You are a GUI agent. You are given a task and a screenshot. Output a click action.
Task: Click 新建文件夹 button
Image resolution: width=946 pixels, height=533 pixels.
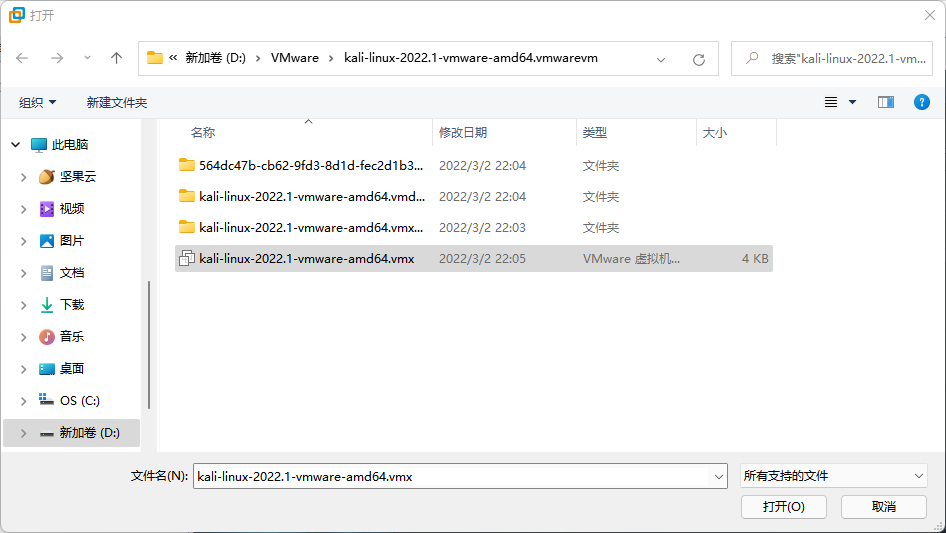pos(116,103)
